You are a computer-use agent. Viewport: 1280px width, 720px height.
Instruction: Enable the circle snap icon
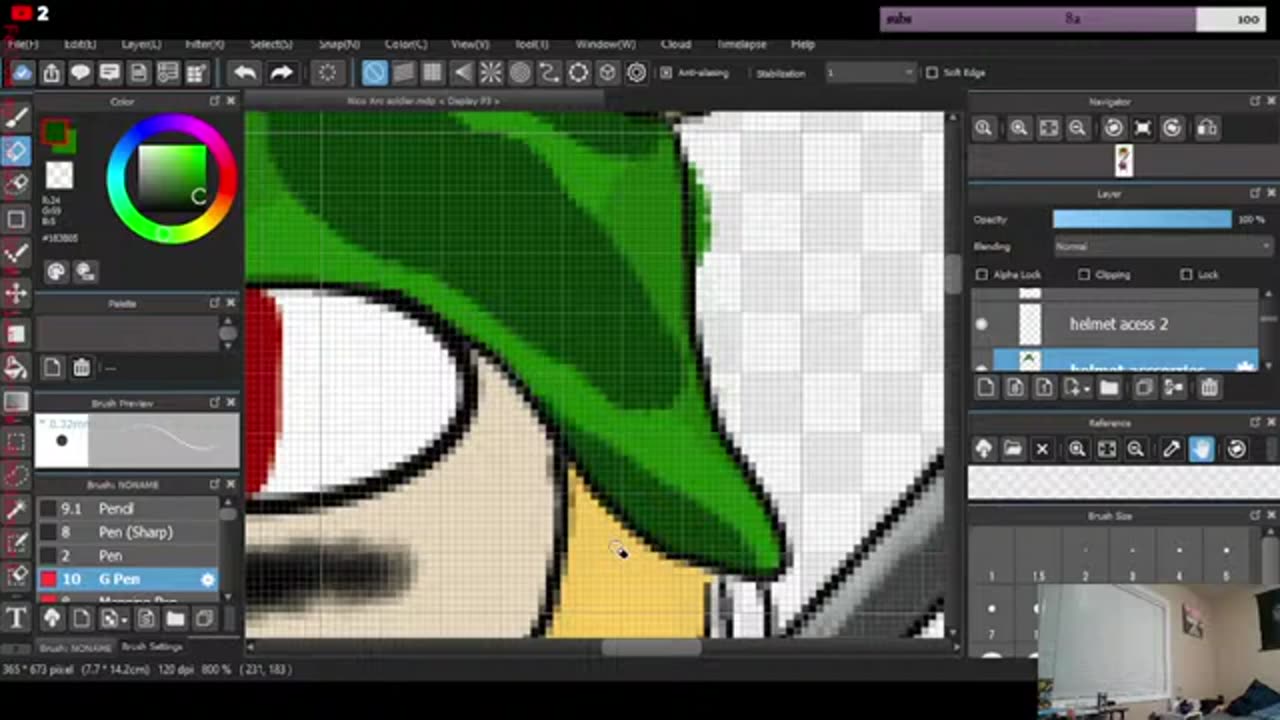coord(520,72)
